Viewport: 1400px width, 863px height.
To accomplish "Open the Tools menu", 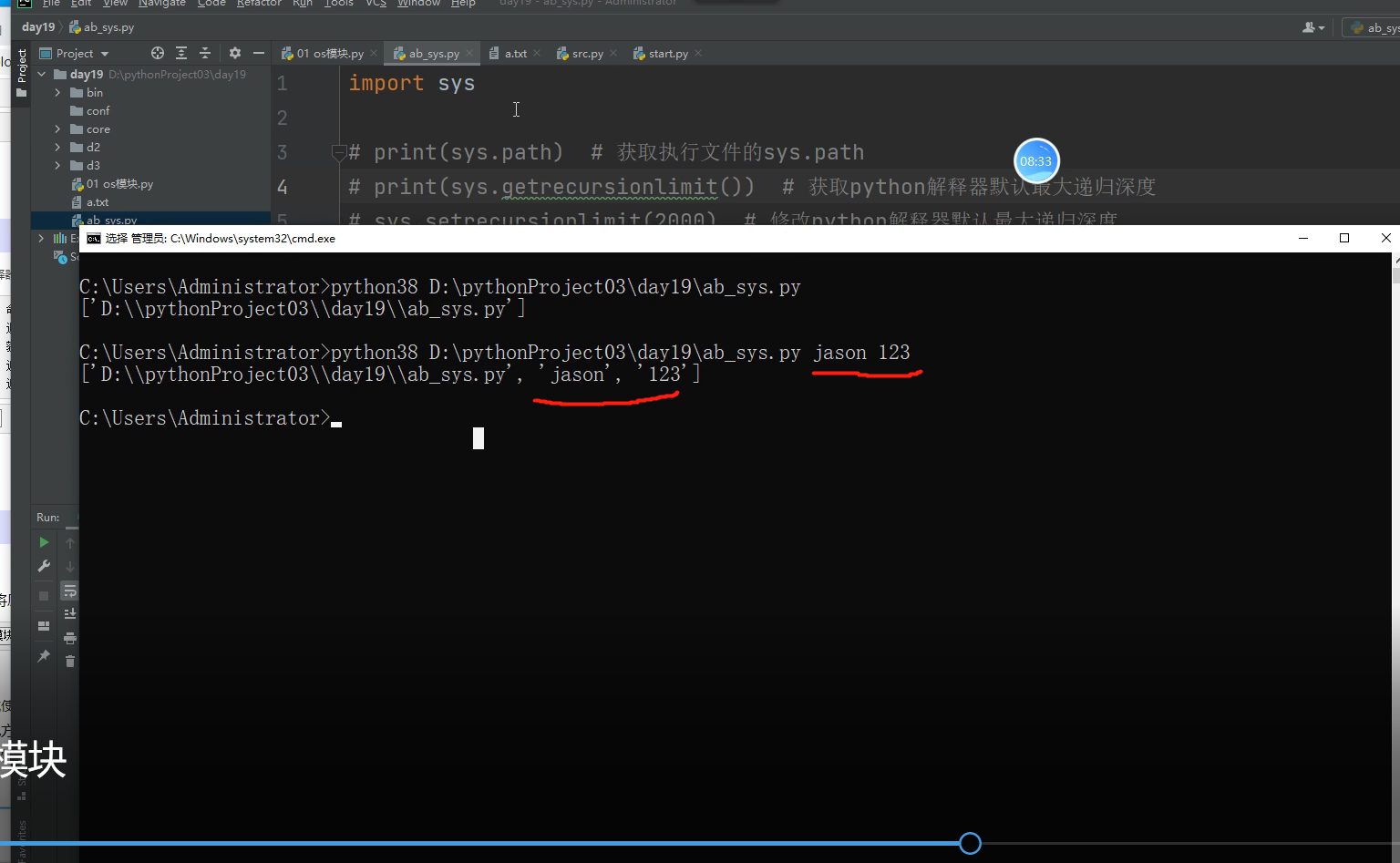I will [338, 4].
